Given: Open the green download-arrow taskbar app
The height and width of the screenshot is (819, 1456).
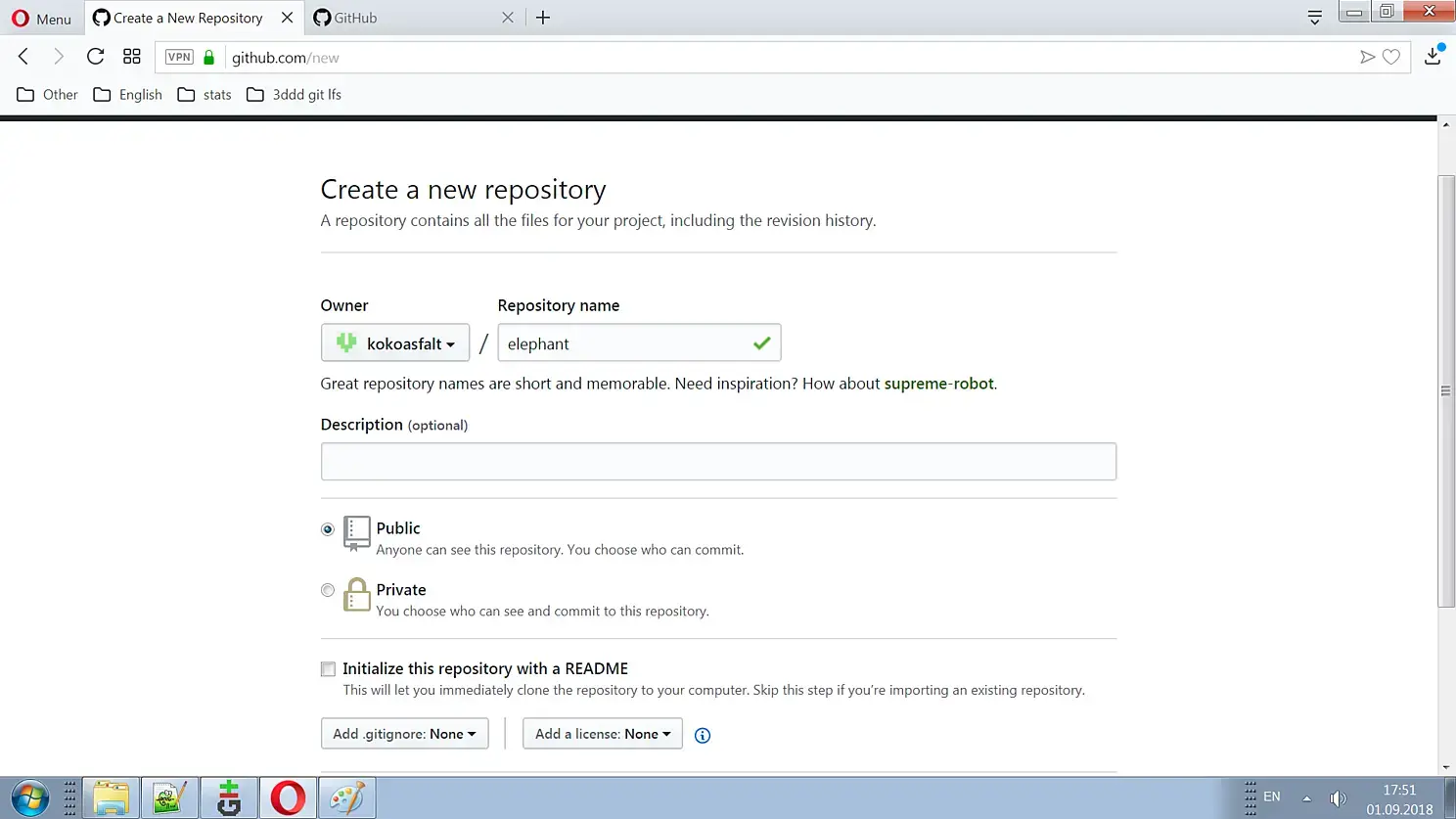Looking at the screenshot, I should tap(229, 798).
